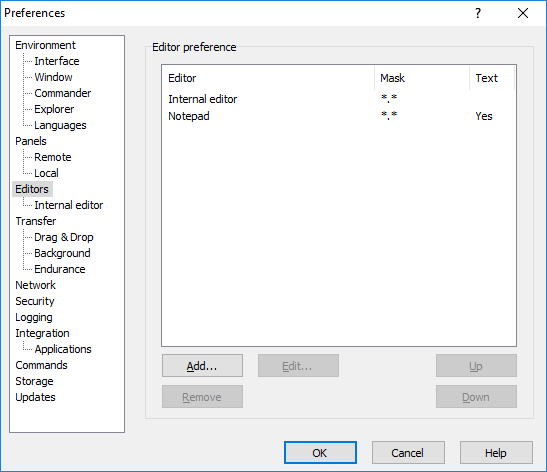Click the Add... button
Viewport: 547px width, 472px height.
202,366
